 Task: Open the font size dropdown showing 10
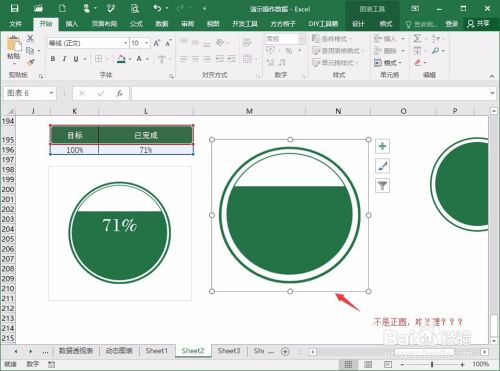[x=147, y=43]
